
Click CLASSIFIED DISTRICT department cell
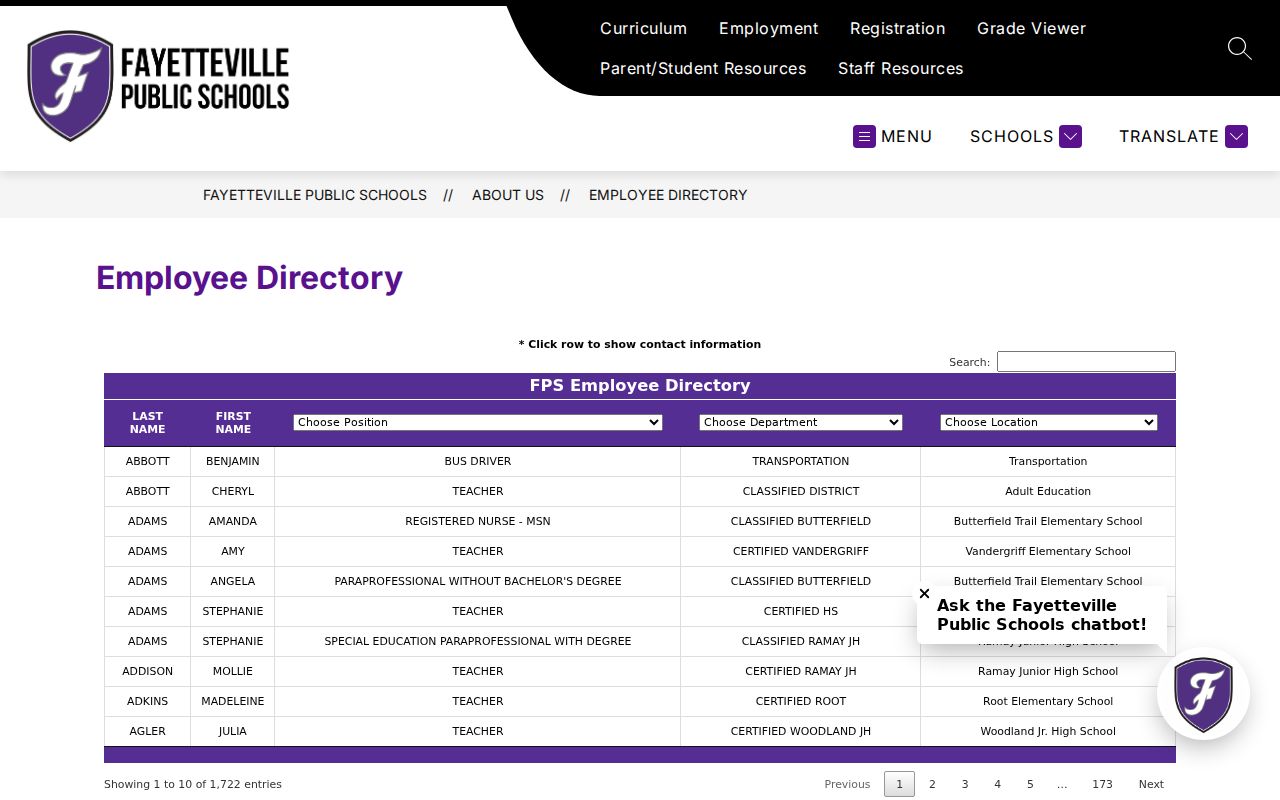[x=801, y=491]
